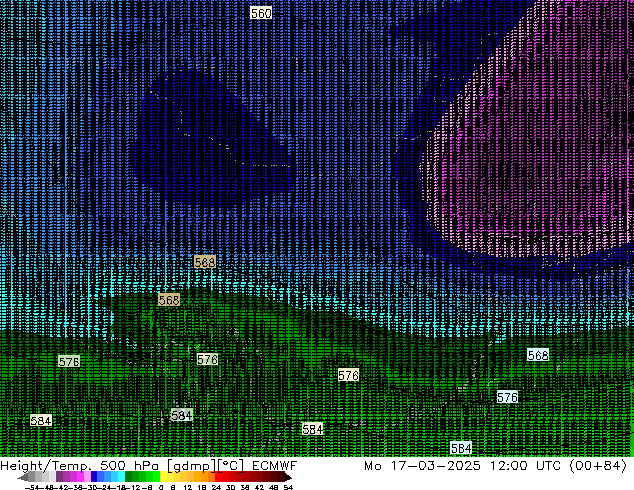Click the gray left arrow end of legend
Viewport: 634px width, 490px height.
[22, 477]
